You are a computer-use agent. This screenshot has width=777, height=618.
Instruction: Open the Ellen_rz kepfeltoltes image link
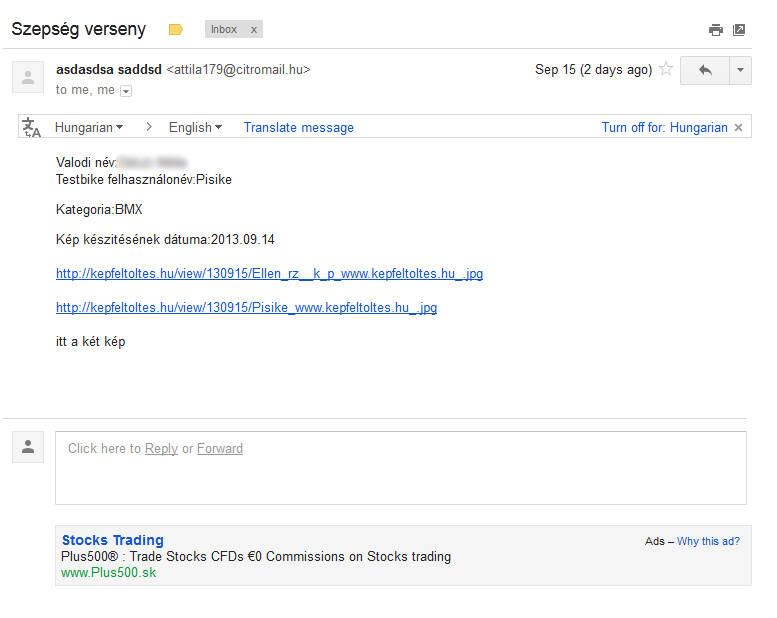(269, 273)
